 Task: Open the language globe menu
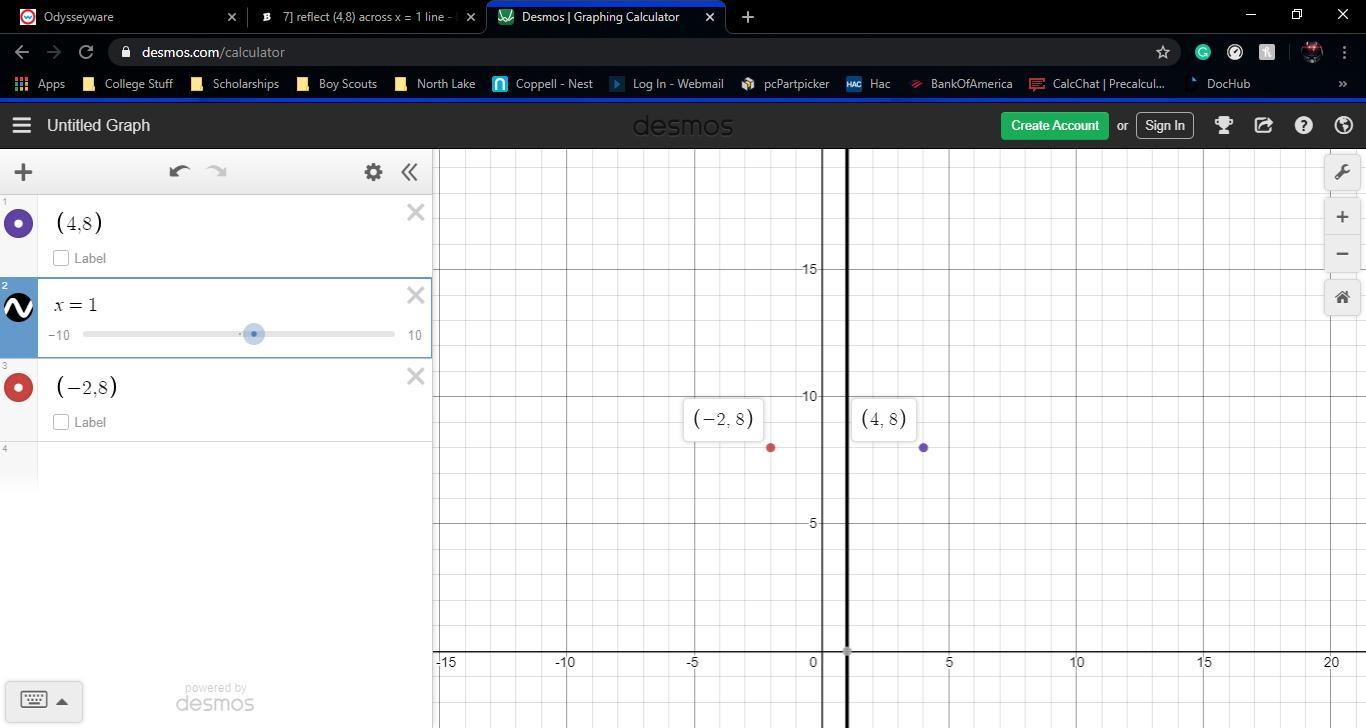tap(1343, 125)
